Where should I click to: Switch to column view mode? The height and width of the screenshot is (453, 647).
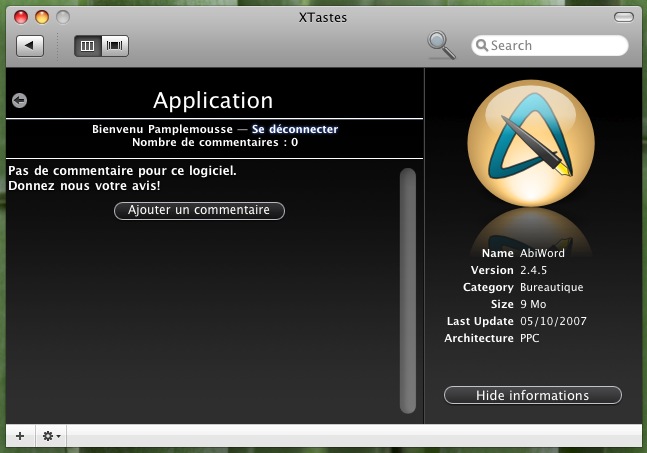[x=87, y=45]
